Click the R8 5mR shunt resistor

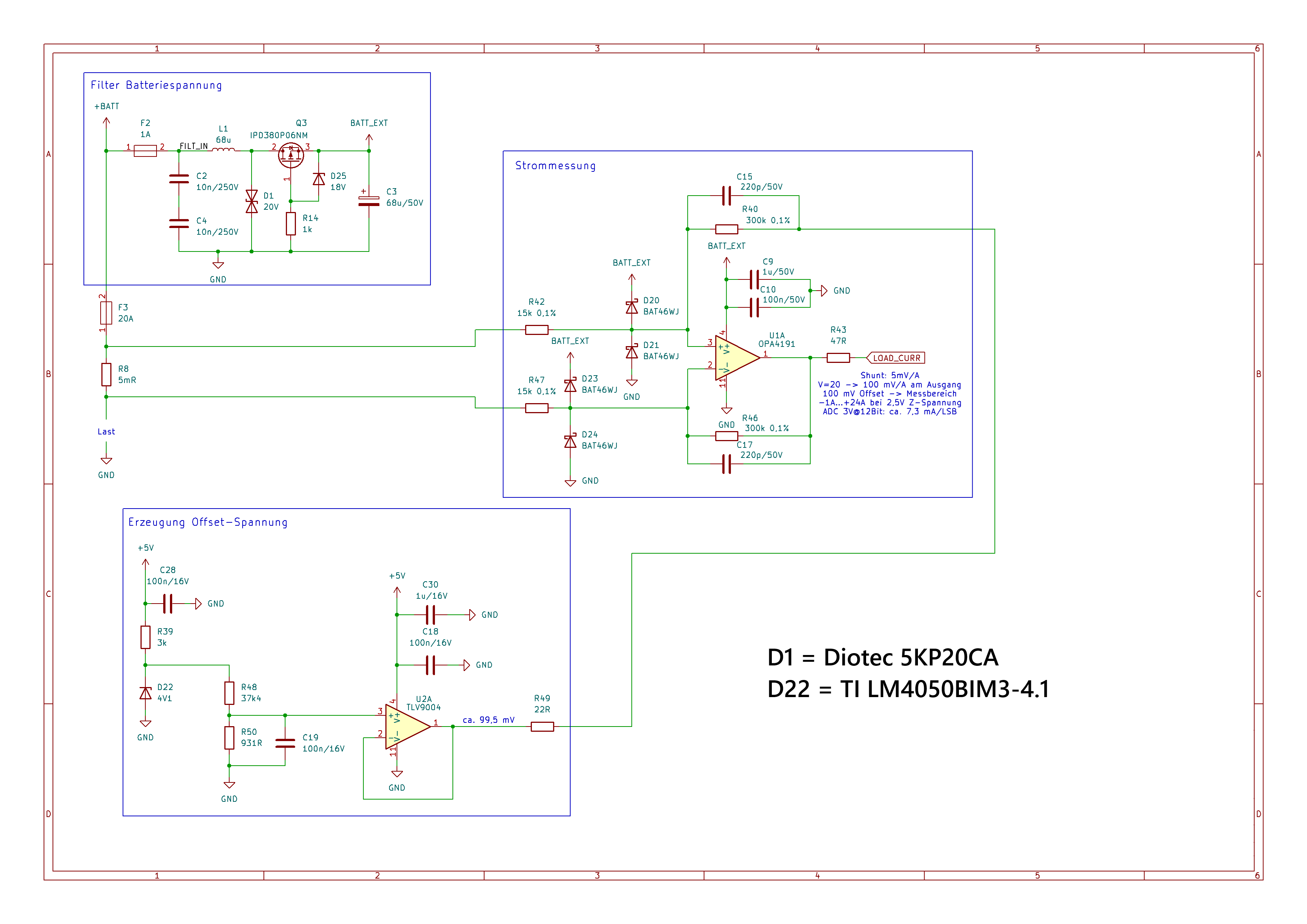tap(106, 374)
